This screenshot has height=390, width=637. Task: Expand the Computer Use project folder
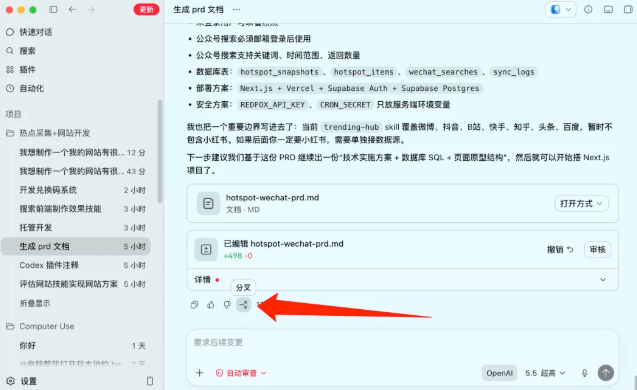tap(41, 326)
